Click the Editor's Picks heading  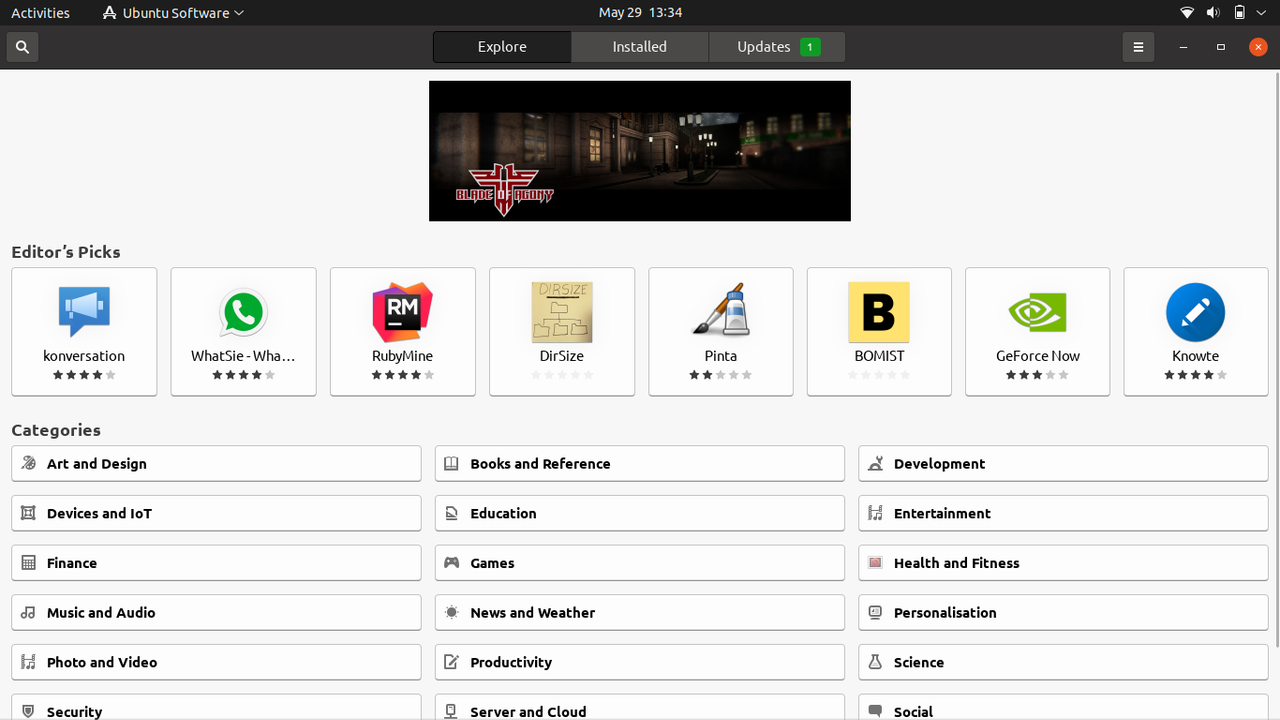click(66, 252)
